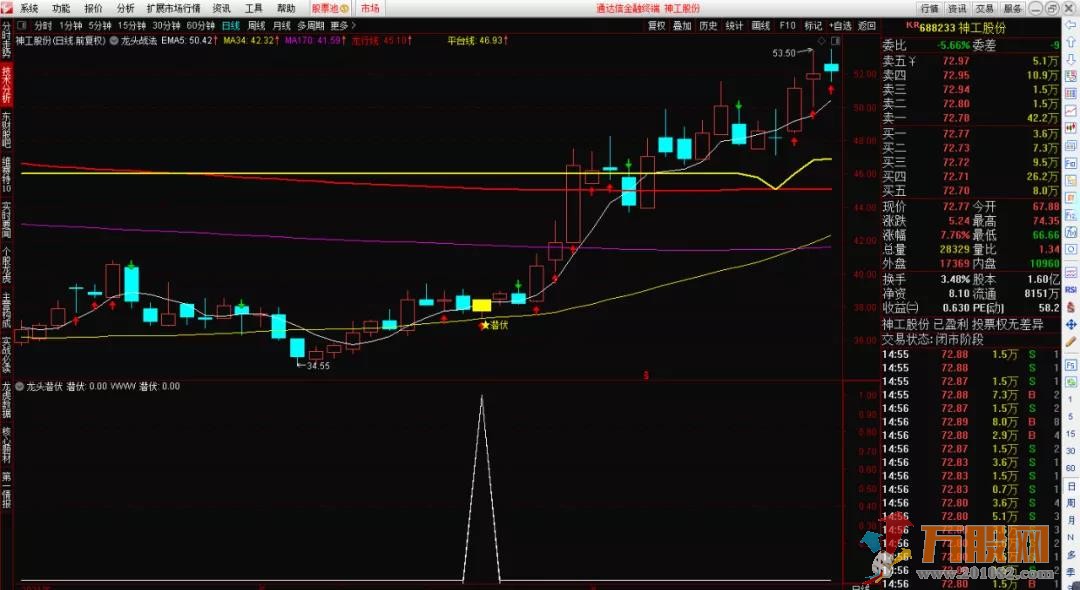Open the 工具 menu
This screenshot has width=1080, height=590.
(x=254, y=8)
